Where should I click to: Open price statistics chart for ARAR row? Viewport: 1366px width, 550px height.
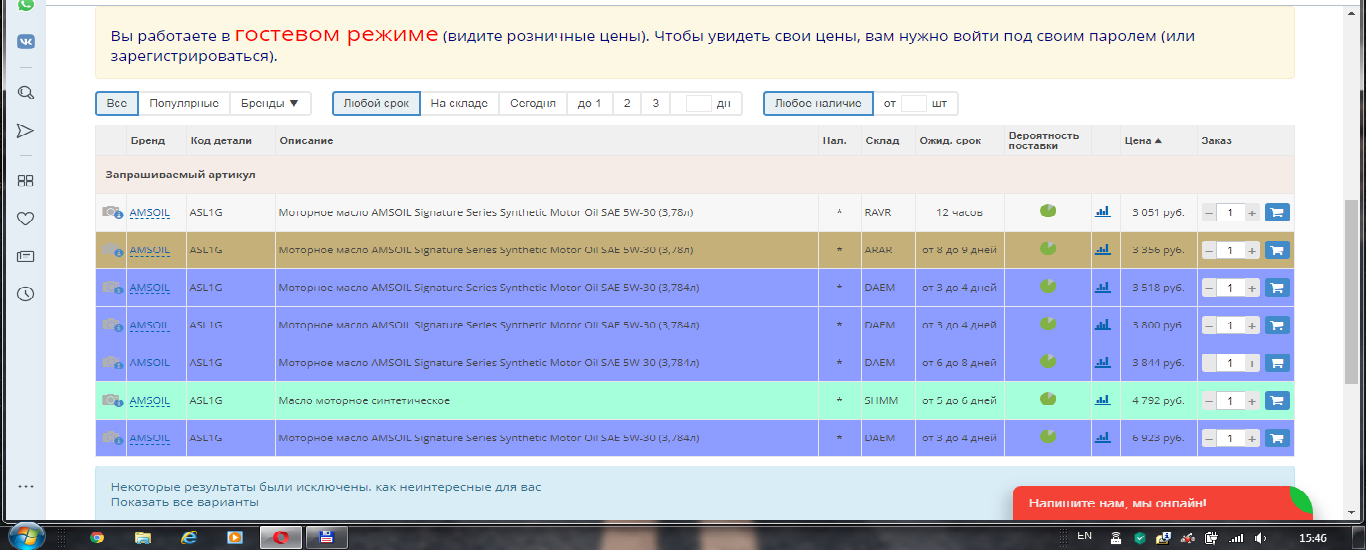coord(1103,250)
